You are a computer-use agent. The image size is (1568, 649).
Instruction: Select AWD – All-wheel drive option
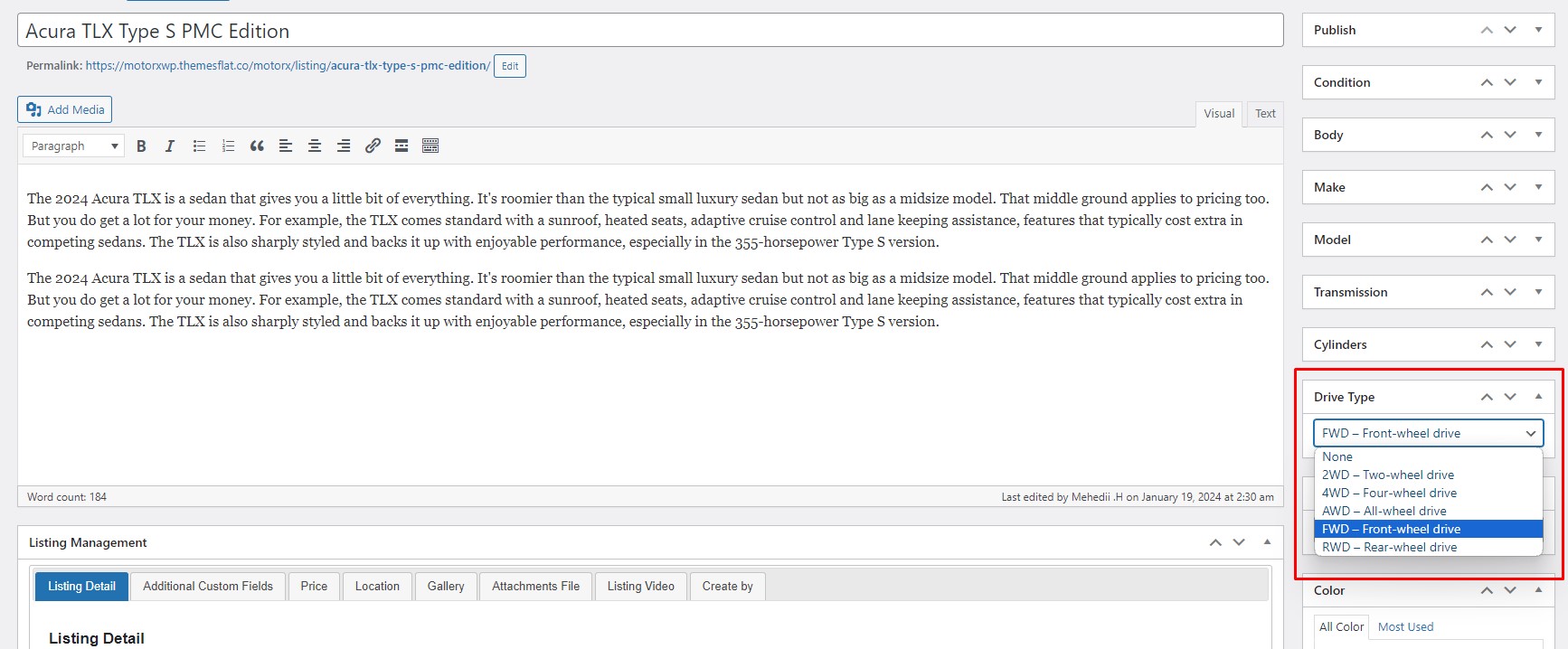pyautogui.click(x=1429, y=511)
